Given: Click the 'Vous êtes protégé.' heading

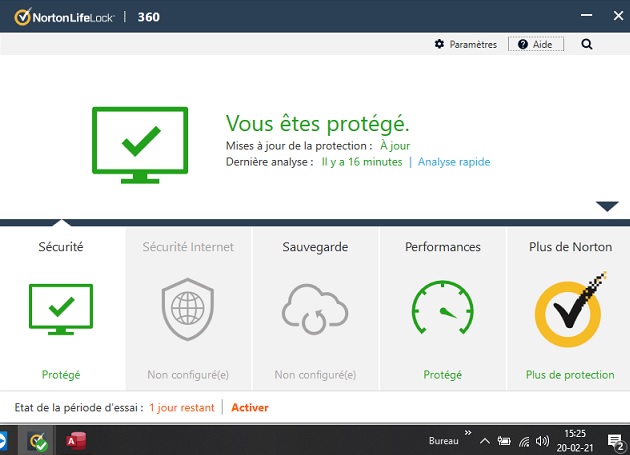Looking at the screenshot, I should (317, 124).
